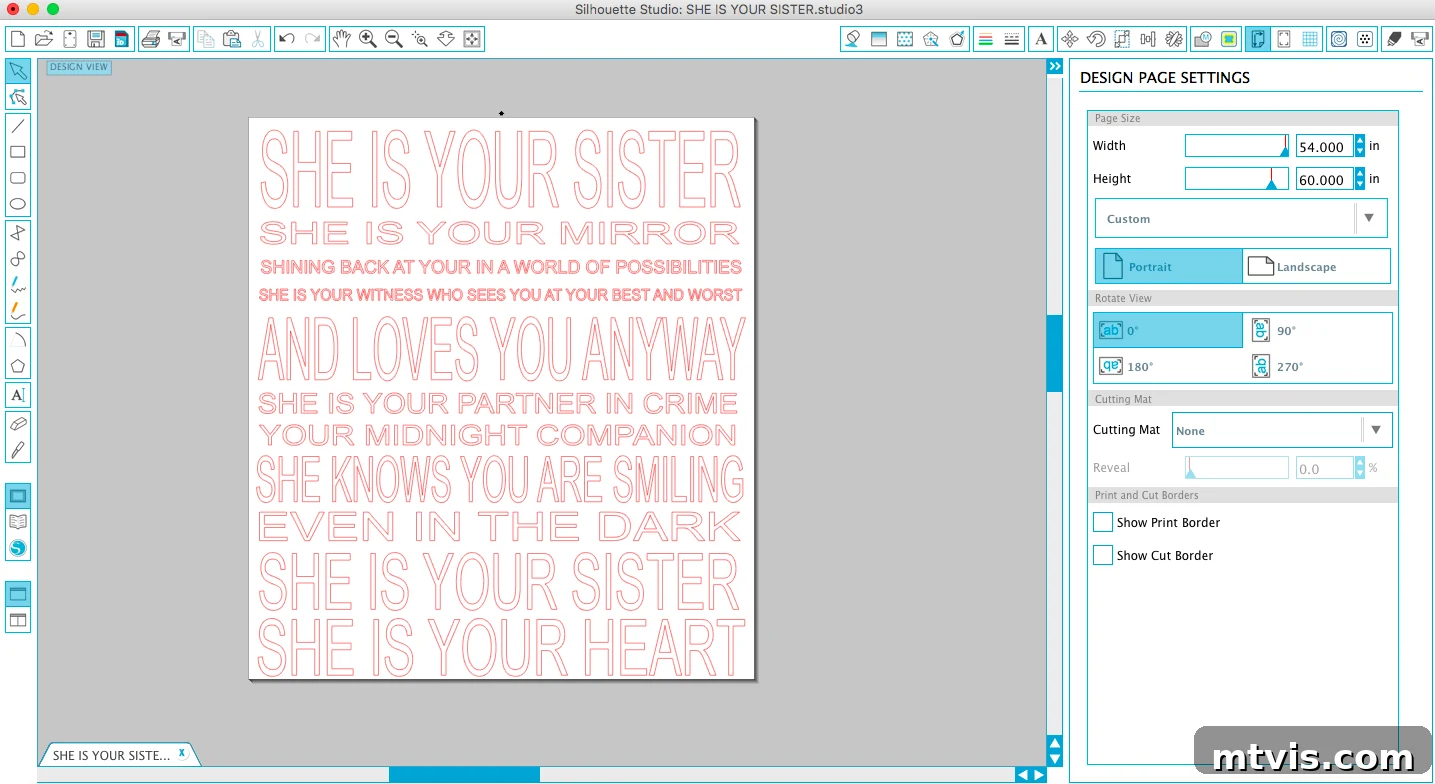Enable the Show Cut Border checkbox
The width and height of the screenshot is (1435, 784).
(1103, 555)
